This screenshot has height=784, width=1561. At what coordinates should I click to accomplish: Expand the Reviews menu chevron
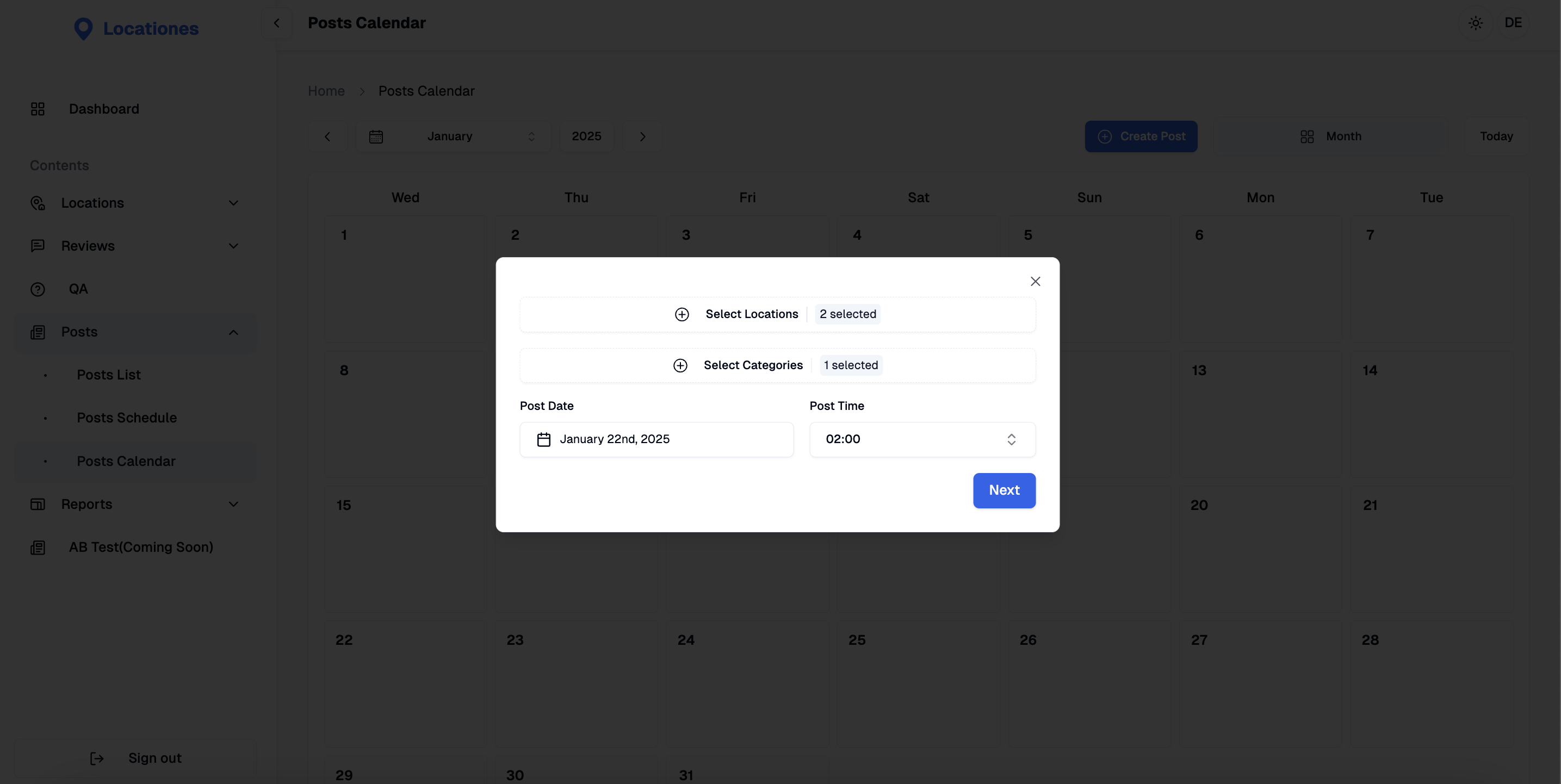point(233,246)
